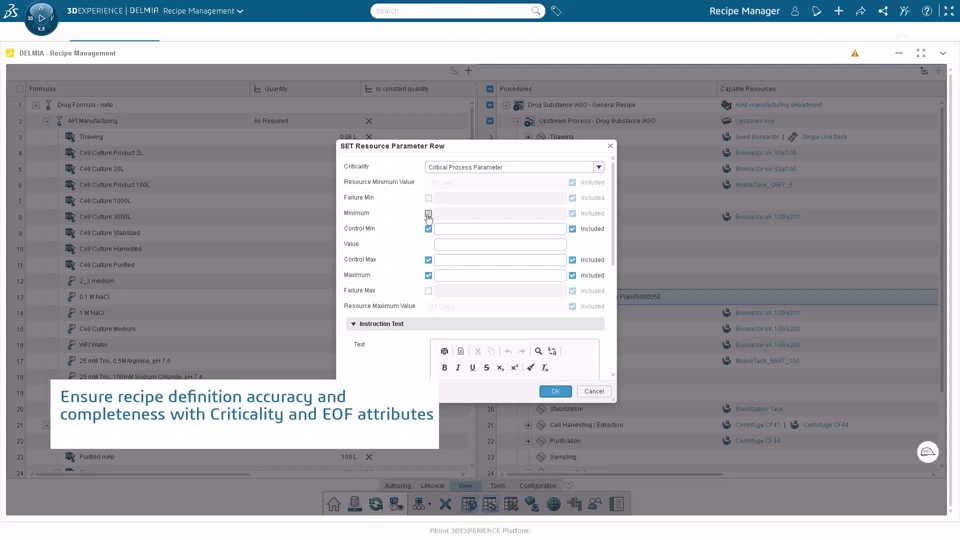Toggle Included checkbox for Control Min
Screen dimensions: 960x540
point(572,228)
